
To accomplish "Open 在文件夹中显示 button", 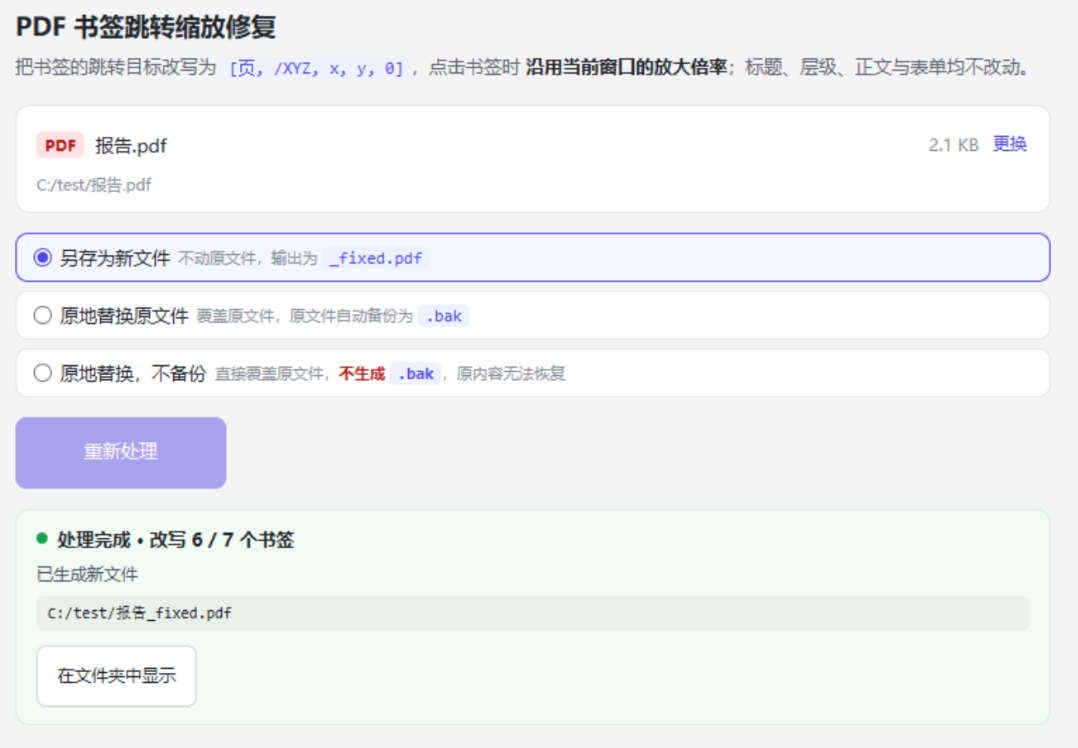I will pyautogui.click(x=116, y=676).
